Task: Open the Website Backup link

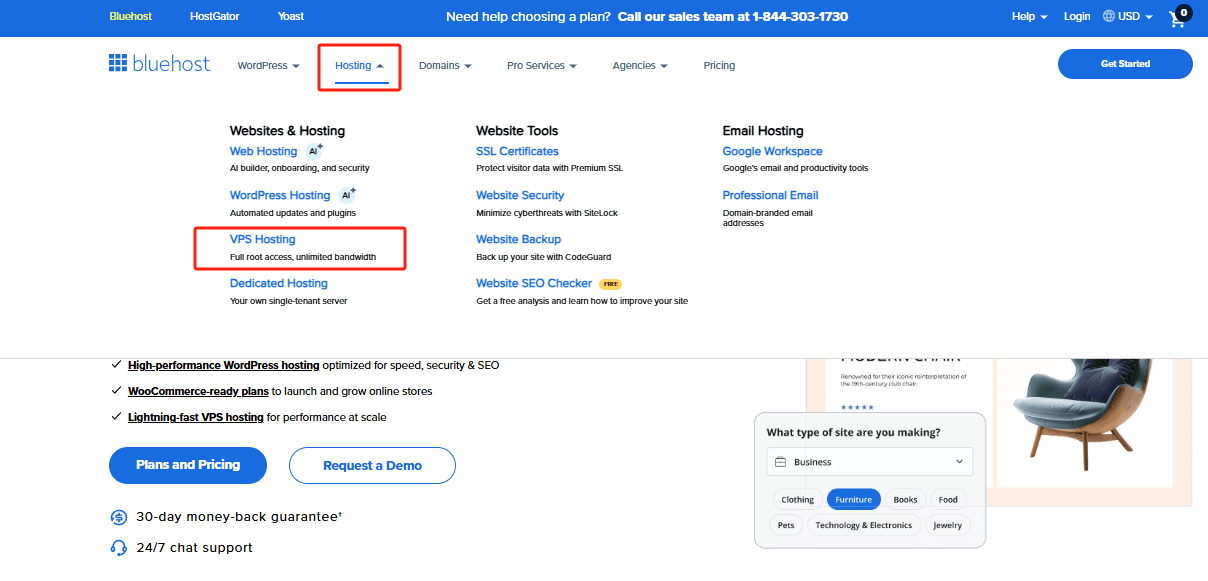Action: [518, 239]
